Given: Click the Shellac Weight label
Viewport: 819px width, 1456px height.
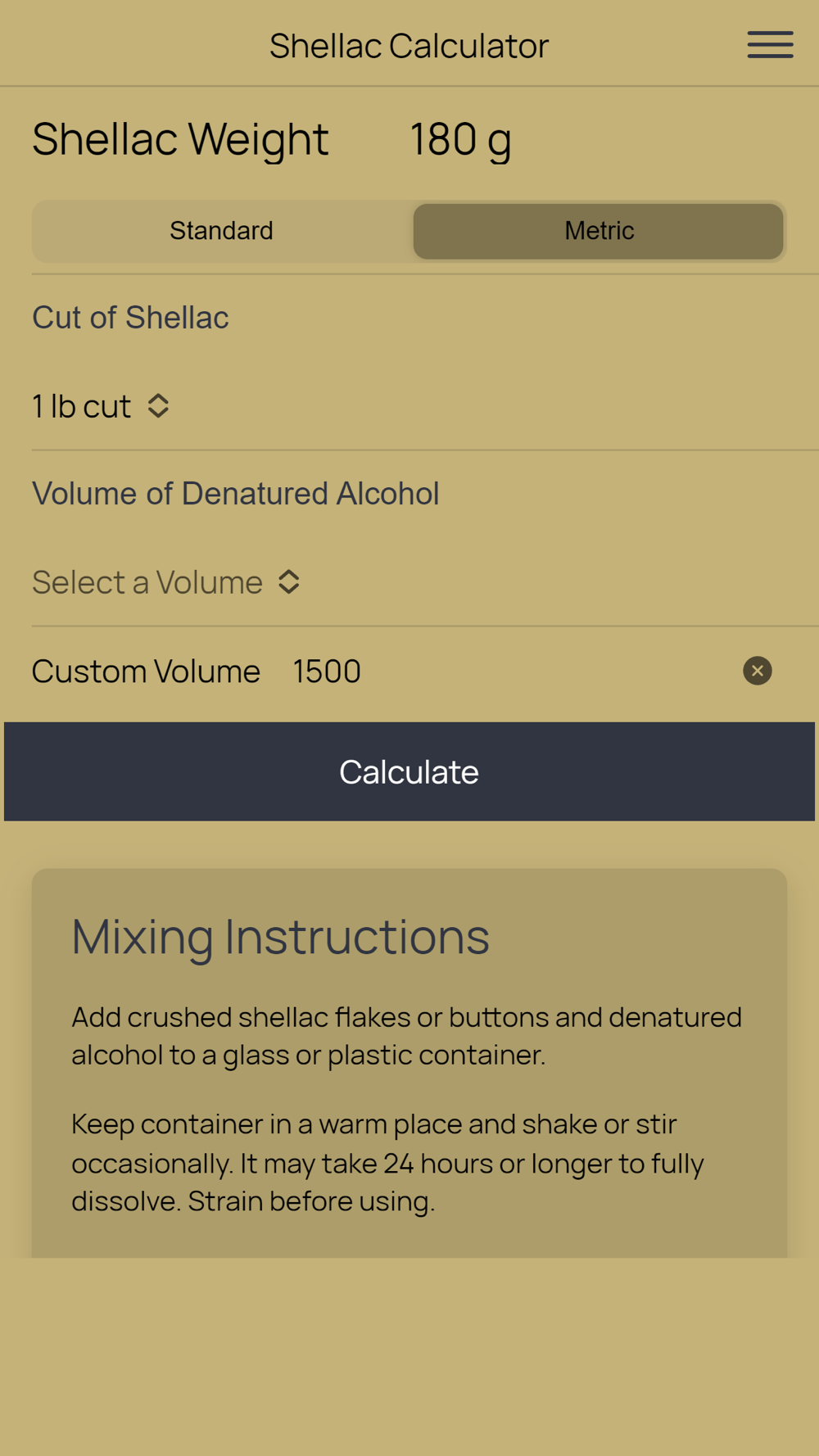Looking at the screenshot, I should point(180,139).
